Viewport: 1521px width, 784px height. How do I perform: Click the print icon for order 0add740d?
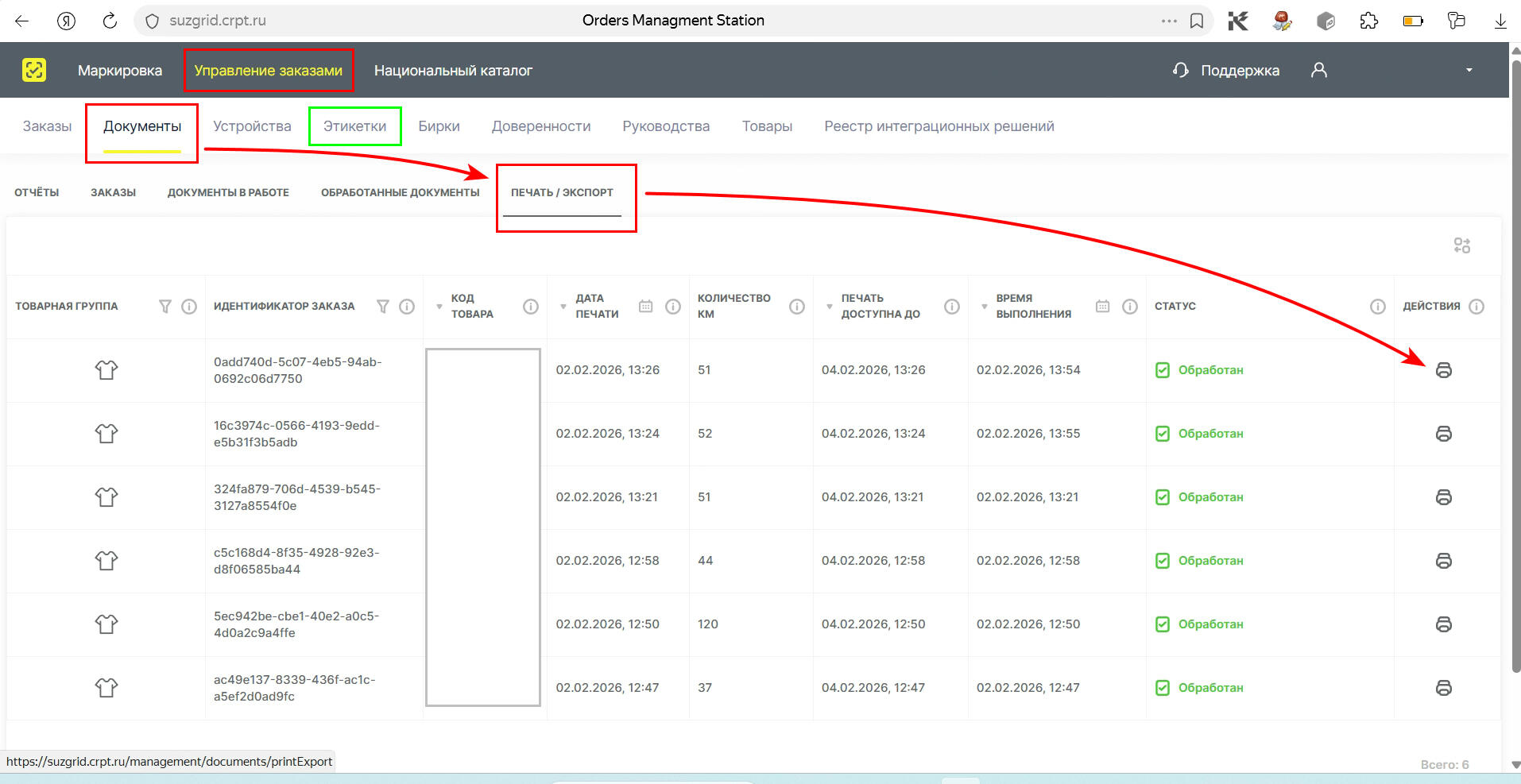pos(1444,370)
